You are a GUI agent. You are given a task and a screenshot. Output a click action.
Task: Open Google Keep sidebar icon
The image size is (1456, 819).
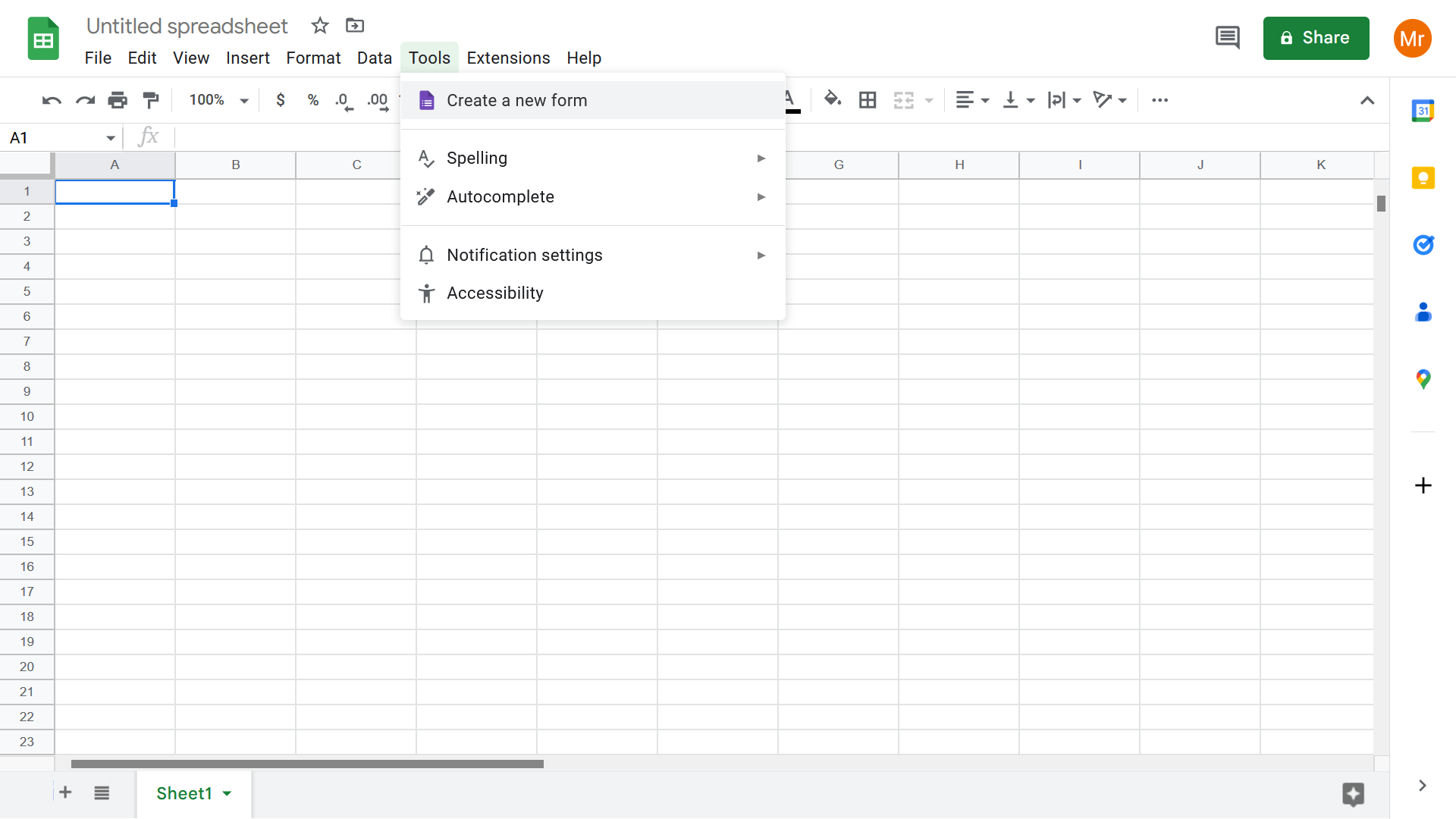pos(1423,178)
